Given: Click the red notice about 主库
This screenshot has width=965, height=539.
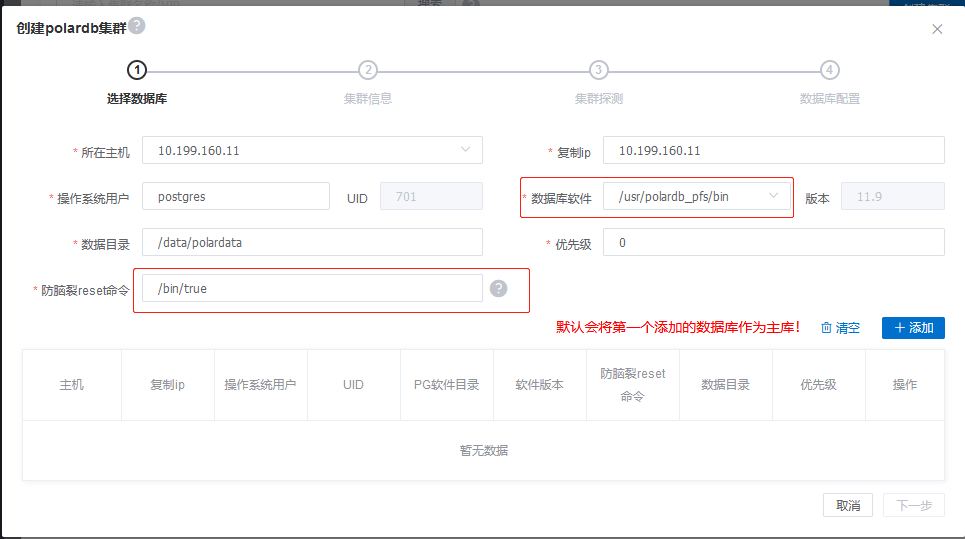Looking at the screenshot, I should click(x=678, y=327).
